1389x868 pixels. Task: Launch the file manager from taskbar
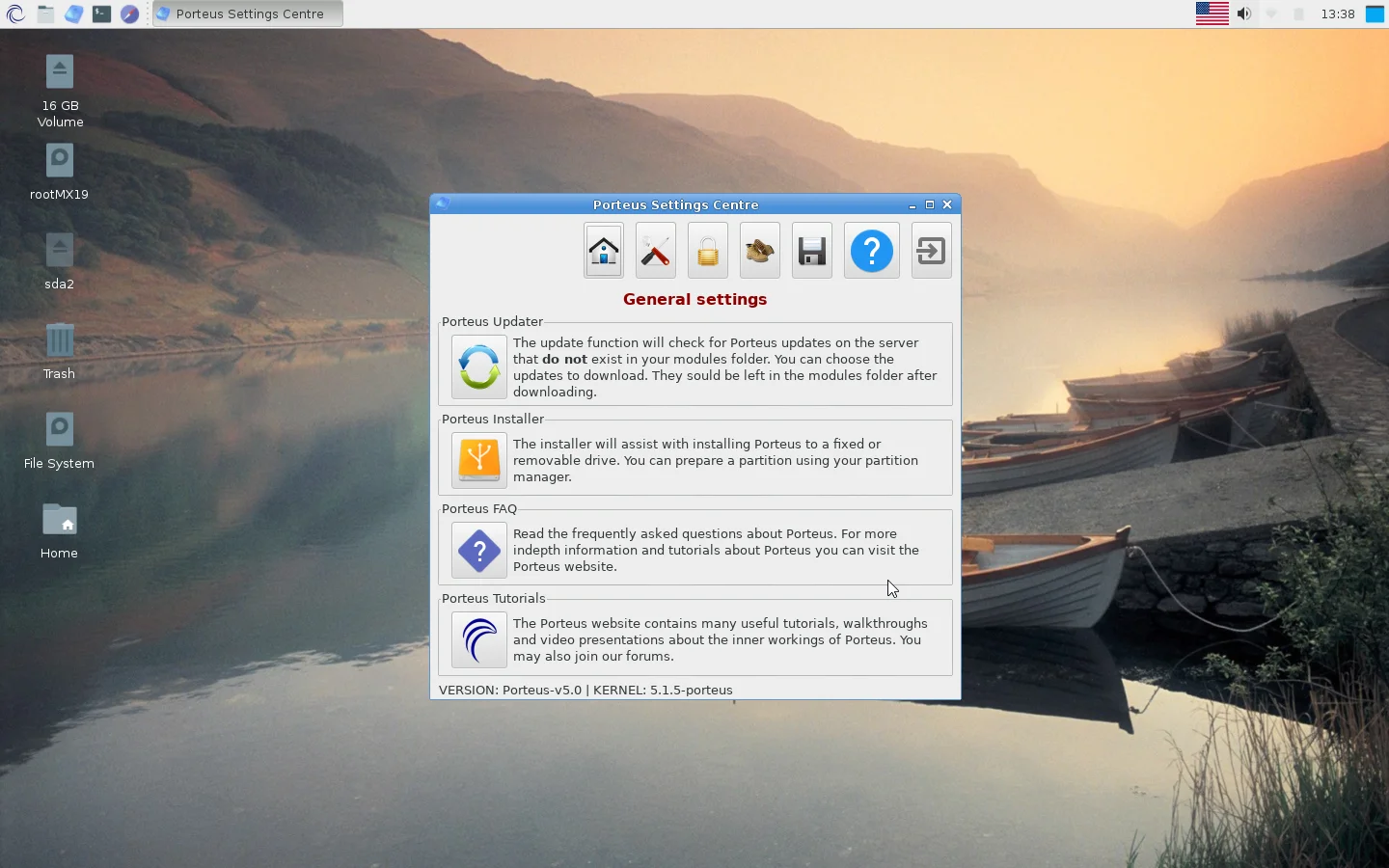45,14
